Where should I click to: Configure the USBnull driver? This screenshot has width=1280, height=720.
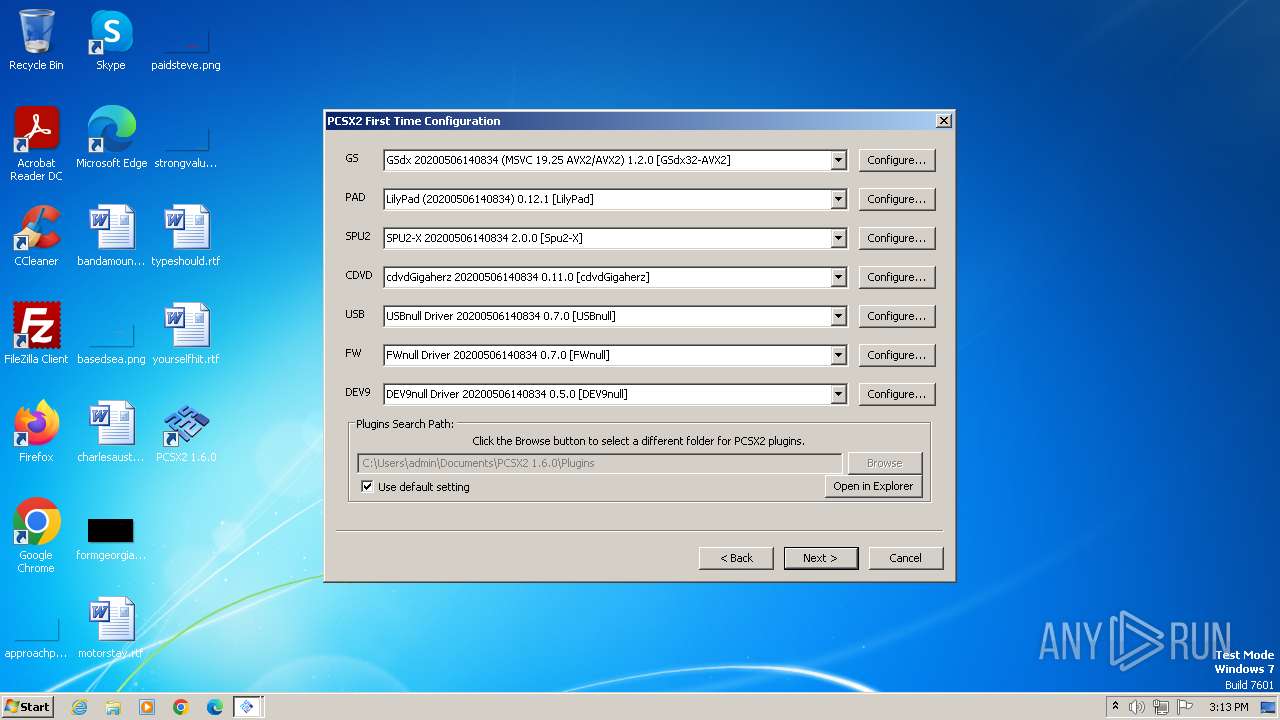pyautogui.click(x=897, y=316)
